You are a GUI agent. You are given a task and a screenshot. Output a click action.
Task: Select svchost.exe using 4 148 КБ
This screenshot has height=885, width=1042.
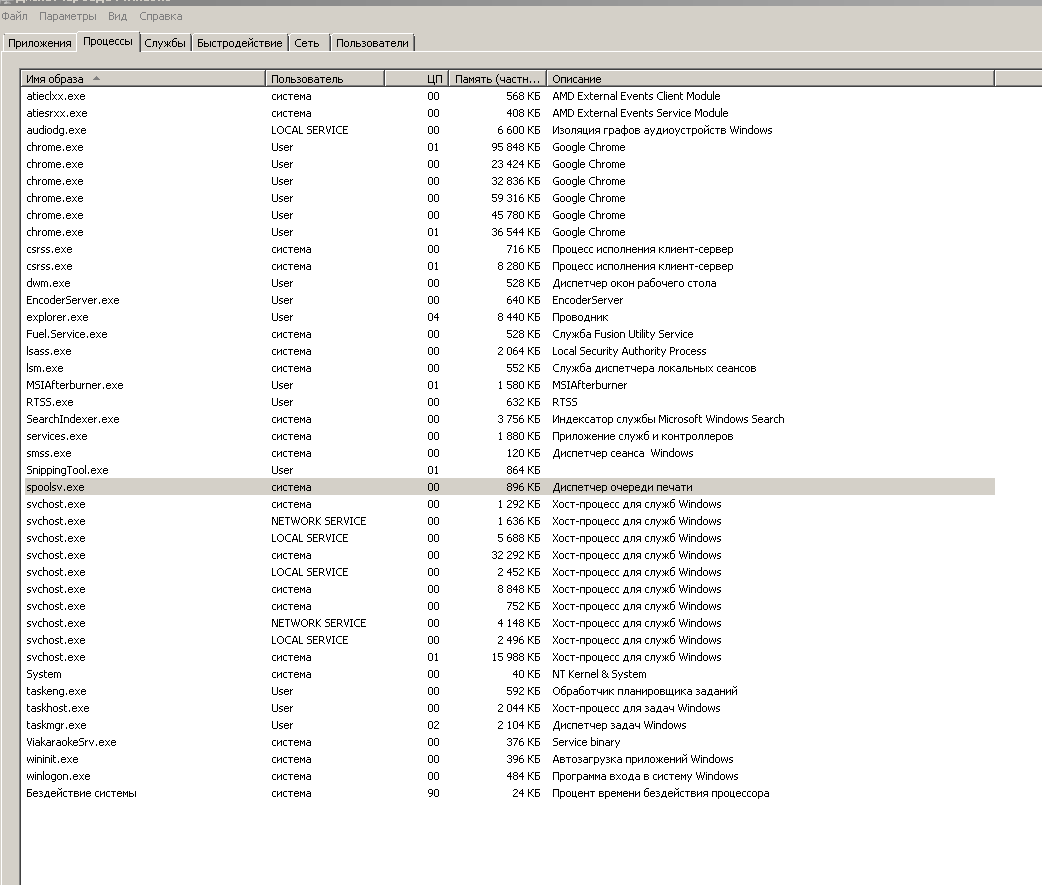click(x=510, y=624)
